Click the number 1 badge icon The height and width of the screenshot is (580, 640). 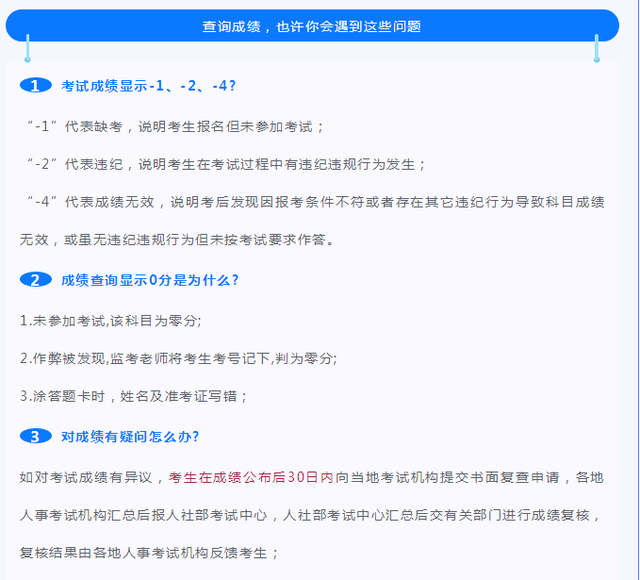pos(36,85)
